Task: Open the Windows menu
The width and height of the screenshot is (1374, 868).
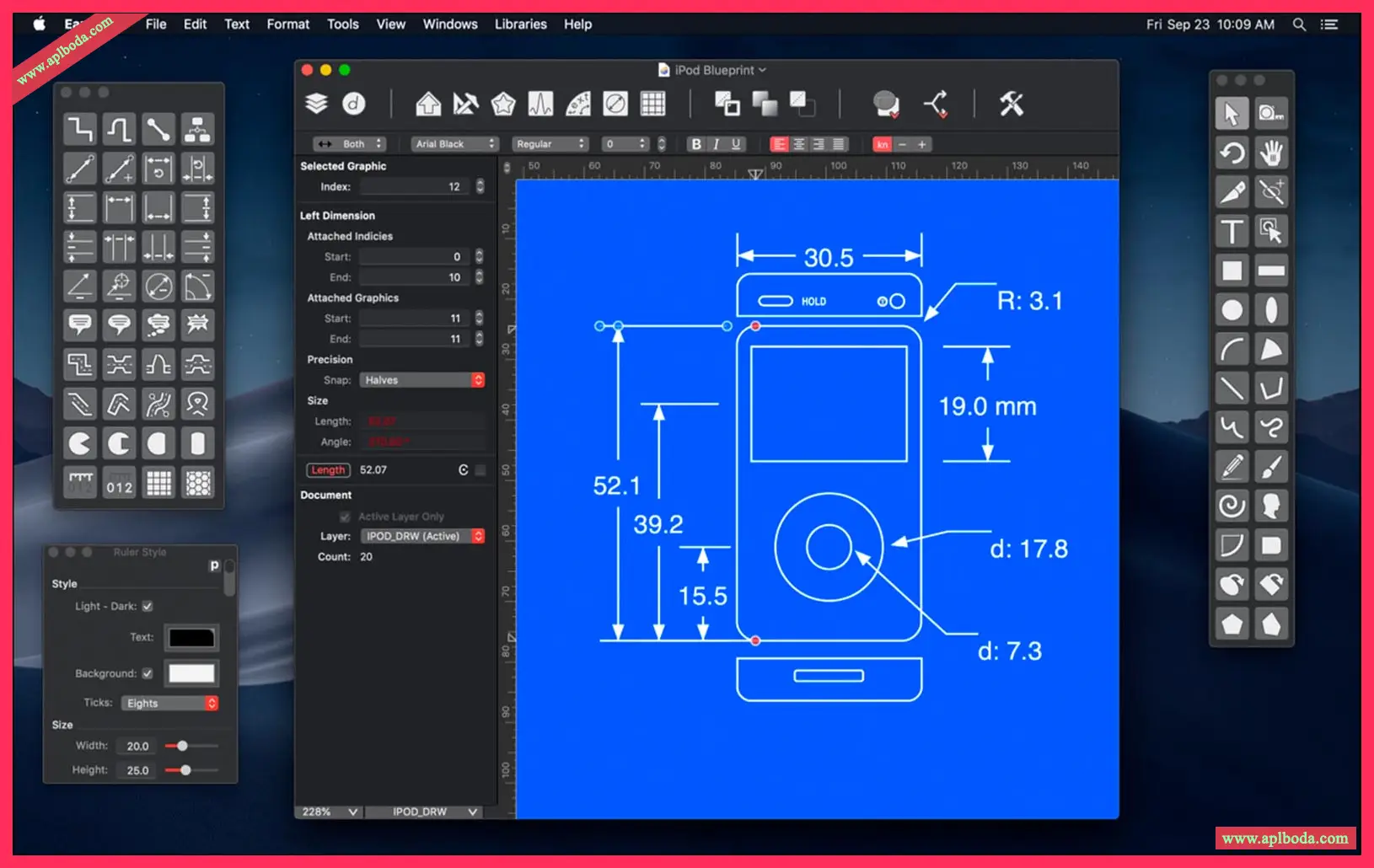Action: click(450, 24)
